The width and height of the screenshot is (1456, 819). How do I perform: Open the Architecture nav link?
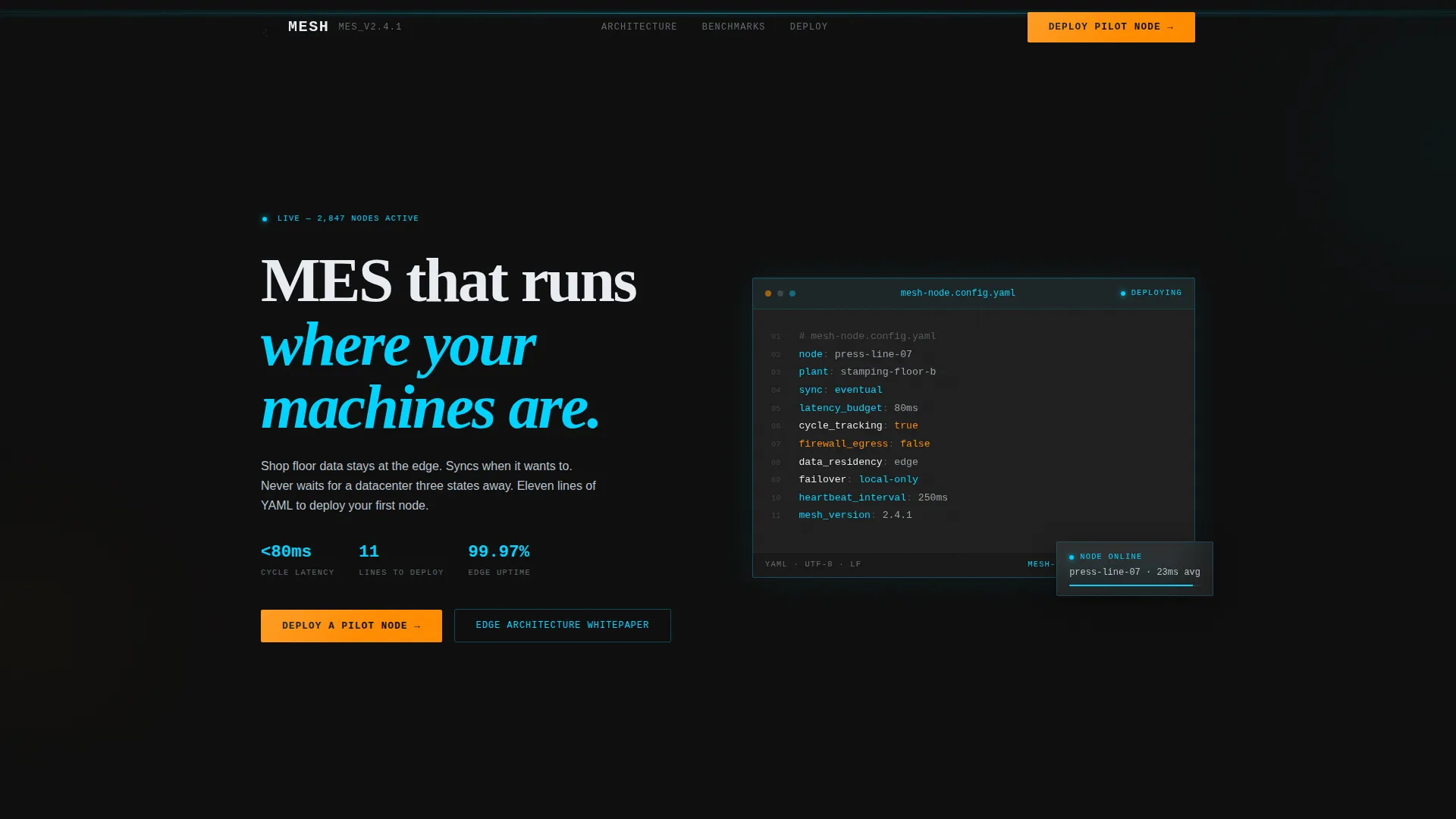click(639, 27)
